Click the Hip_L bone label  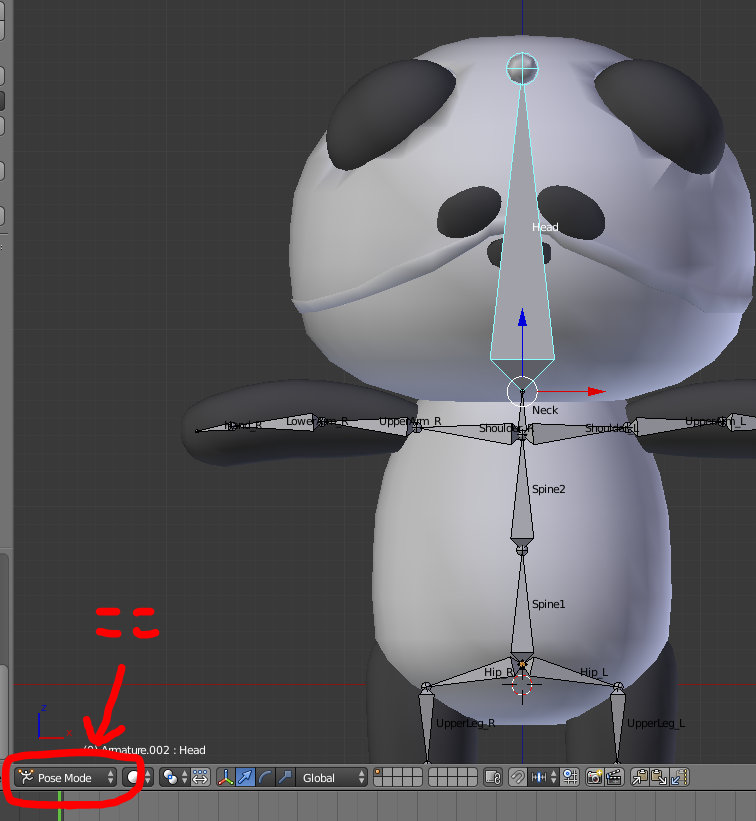pyautogui.click(x=594, y=672)
